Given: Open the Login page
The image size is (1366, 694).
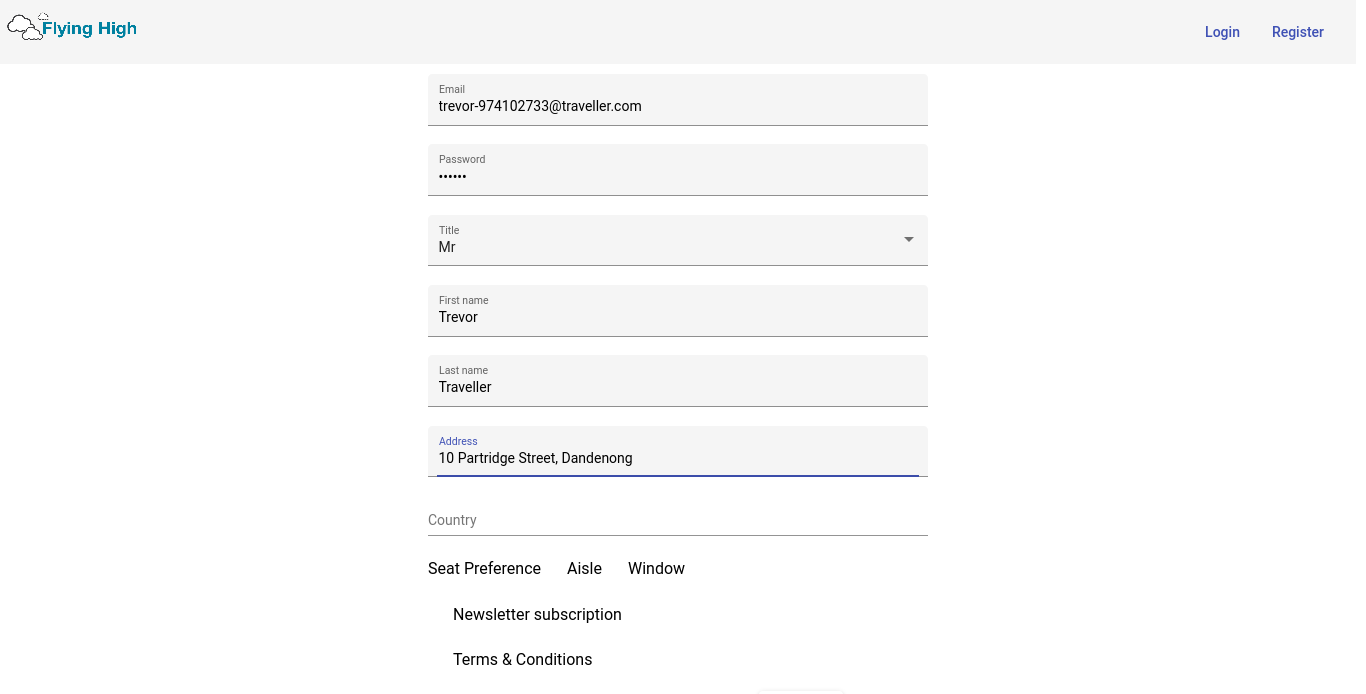Looking at the screenshot, I should pyautogui.click(x=1221, y=32).
